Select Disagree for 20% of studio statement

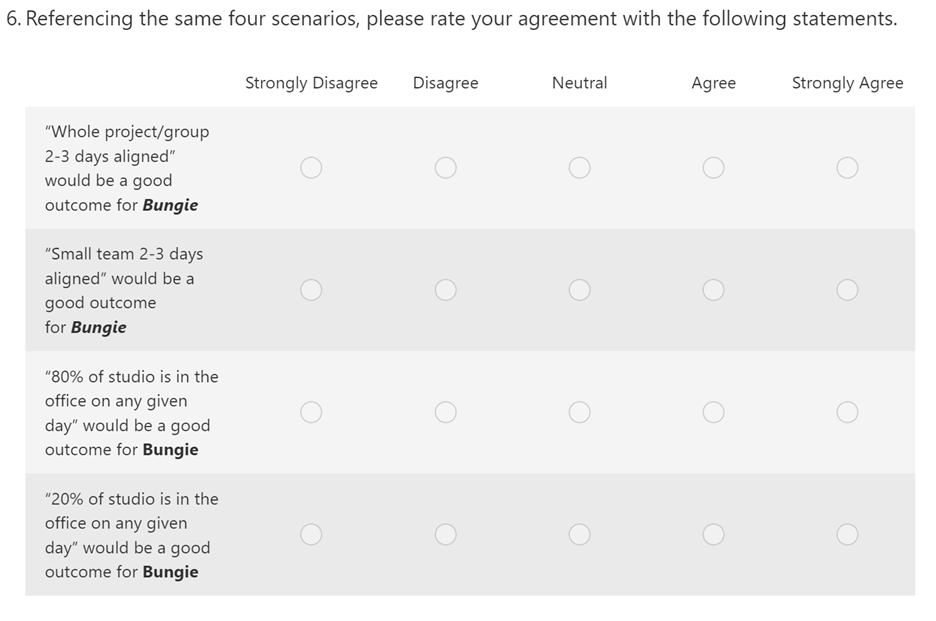pyautogui.click(x=445, y=534)
